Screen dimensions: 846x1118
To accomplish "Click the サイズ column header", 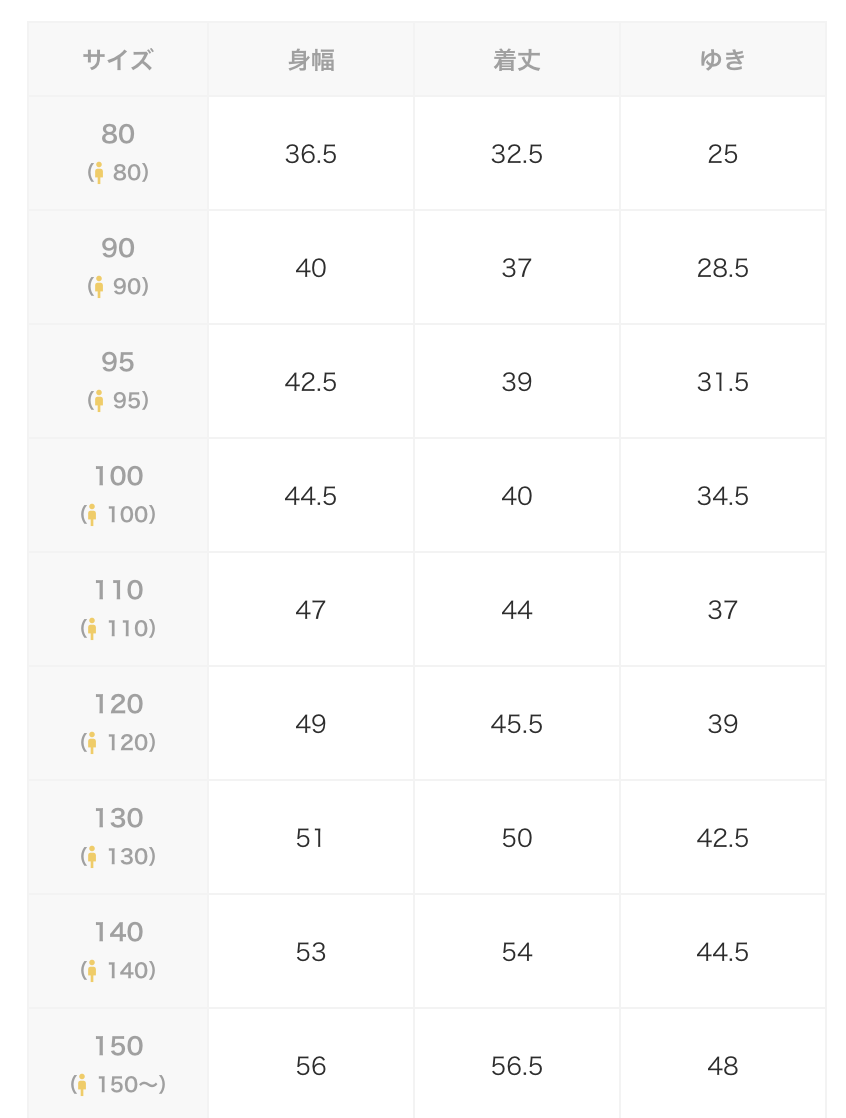I will 118,60.
